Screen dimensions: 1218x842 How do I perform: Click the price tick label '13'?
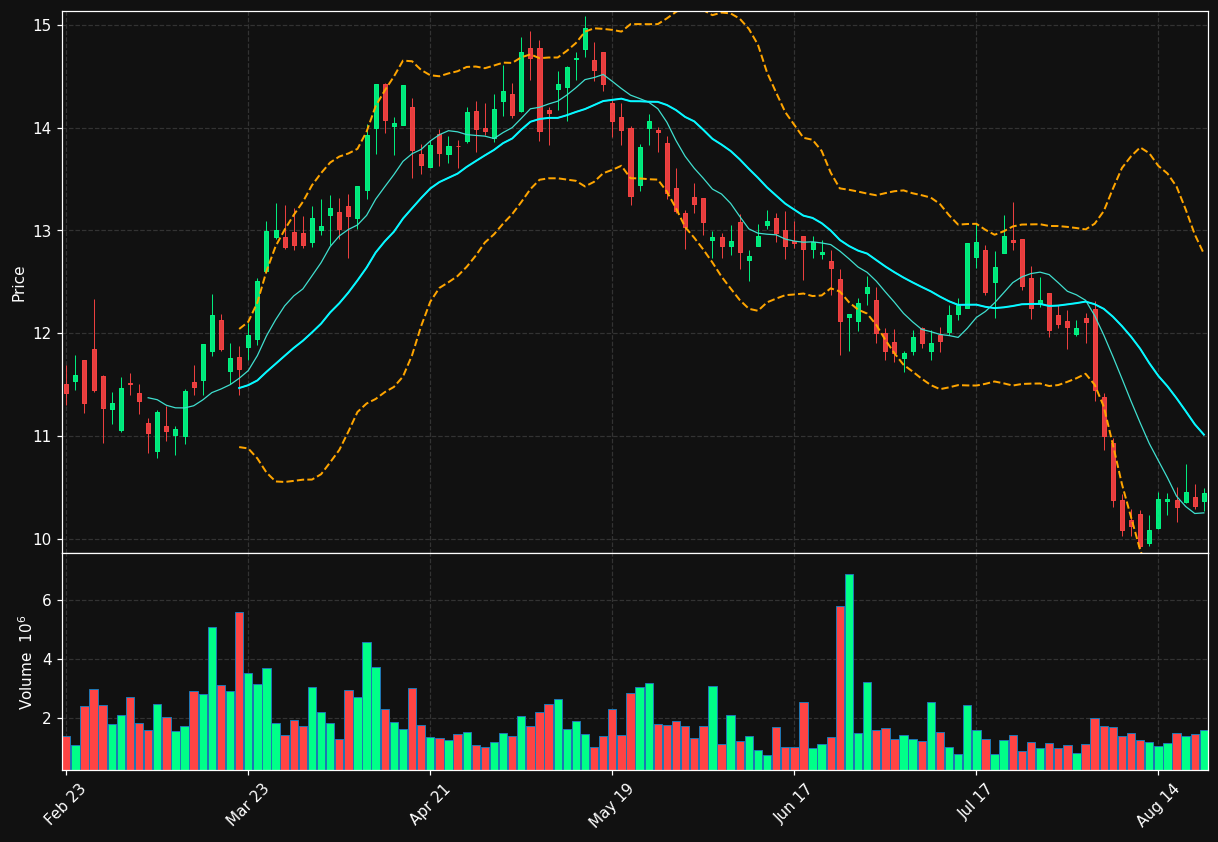[x=41, y=231]
